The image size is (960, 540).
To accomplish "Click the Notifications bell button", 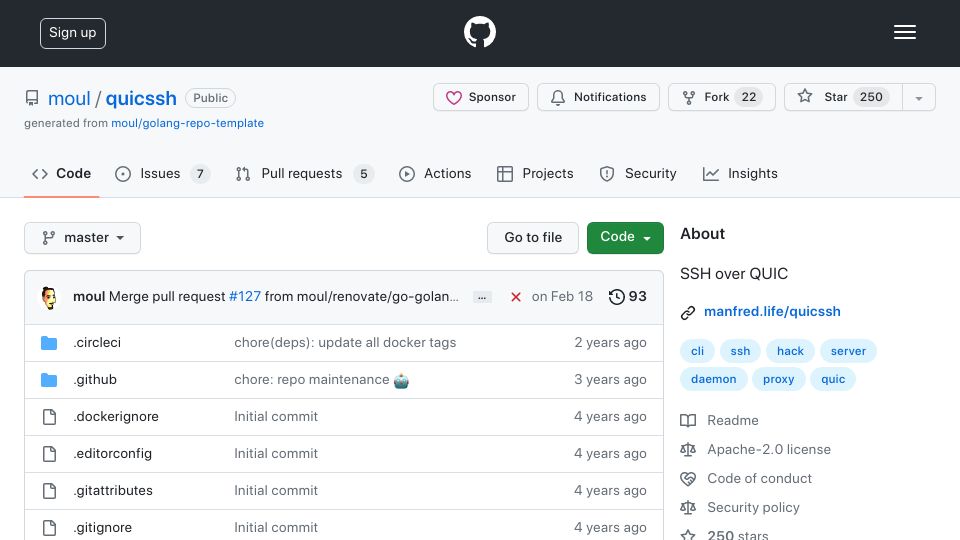I will click(598, 97).
